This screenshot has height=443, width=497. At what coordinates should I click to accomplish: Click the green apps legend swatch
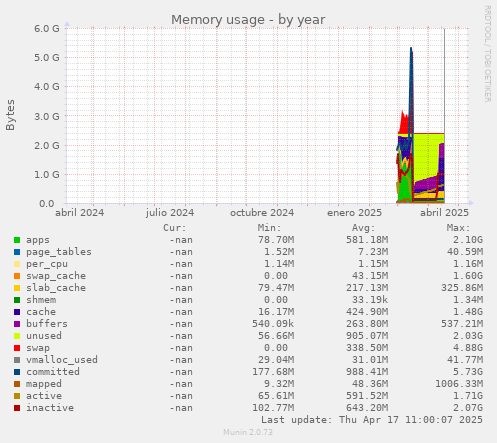point(17,240)
